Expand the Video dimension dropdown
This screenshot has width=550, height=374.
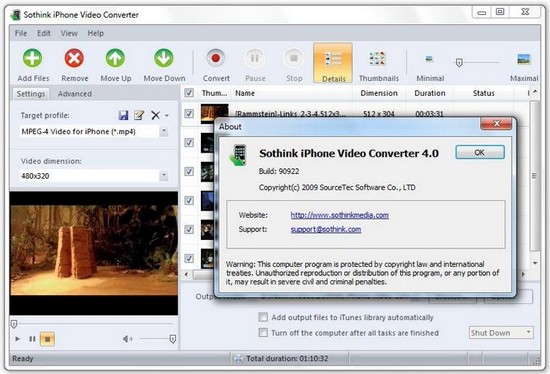(164, 175)
